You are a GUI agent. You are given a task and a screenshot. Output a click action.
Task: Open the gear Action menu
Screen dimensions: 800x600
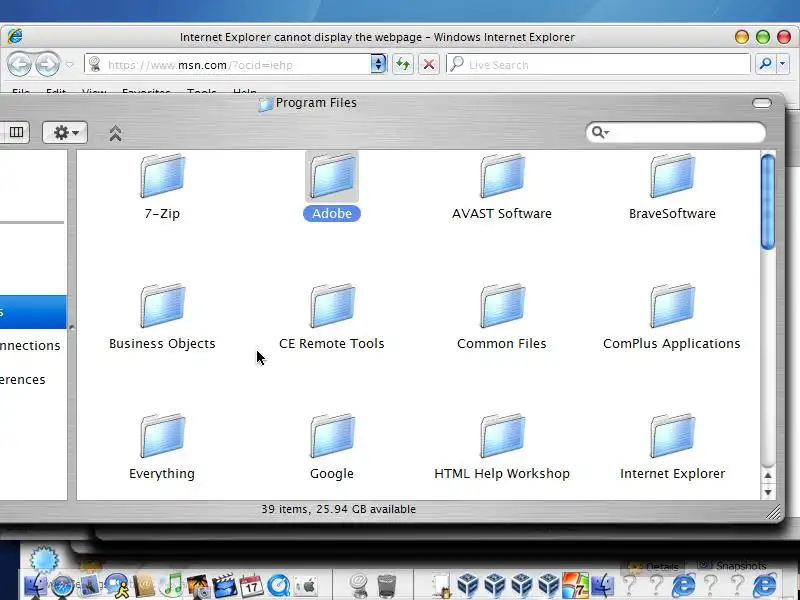pos(65,133)
